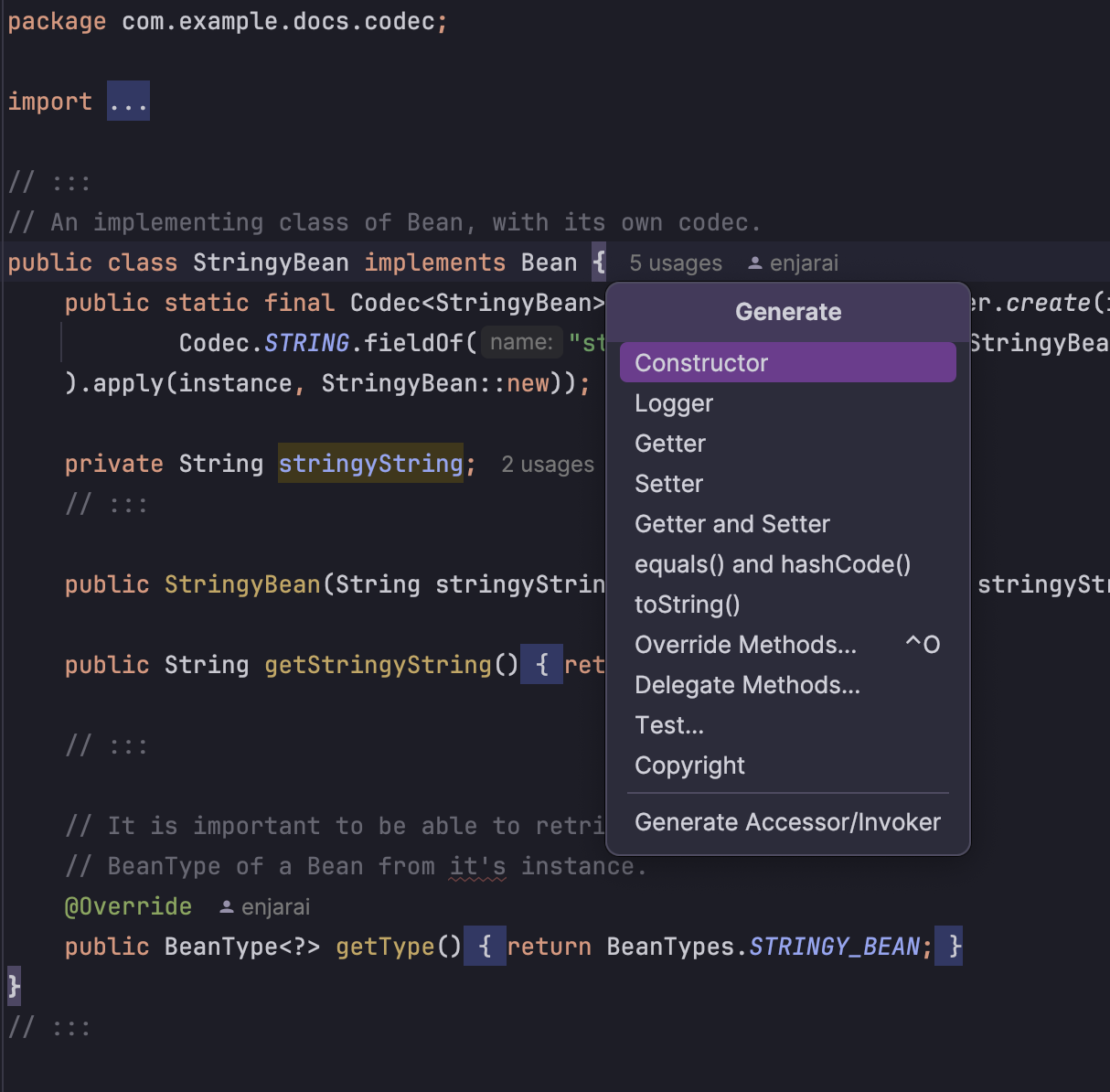The image size is (1110, 1092).
Task: Generate a Setter for the class
Action: click(668, 483)
